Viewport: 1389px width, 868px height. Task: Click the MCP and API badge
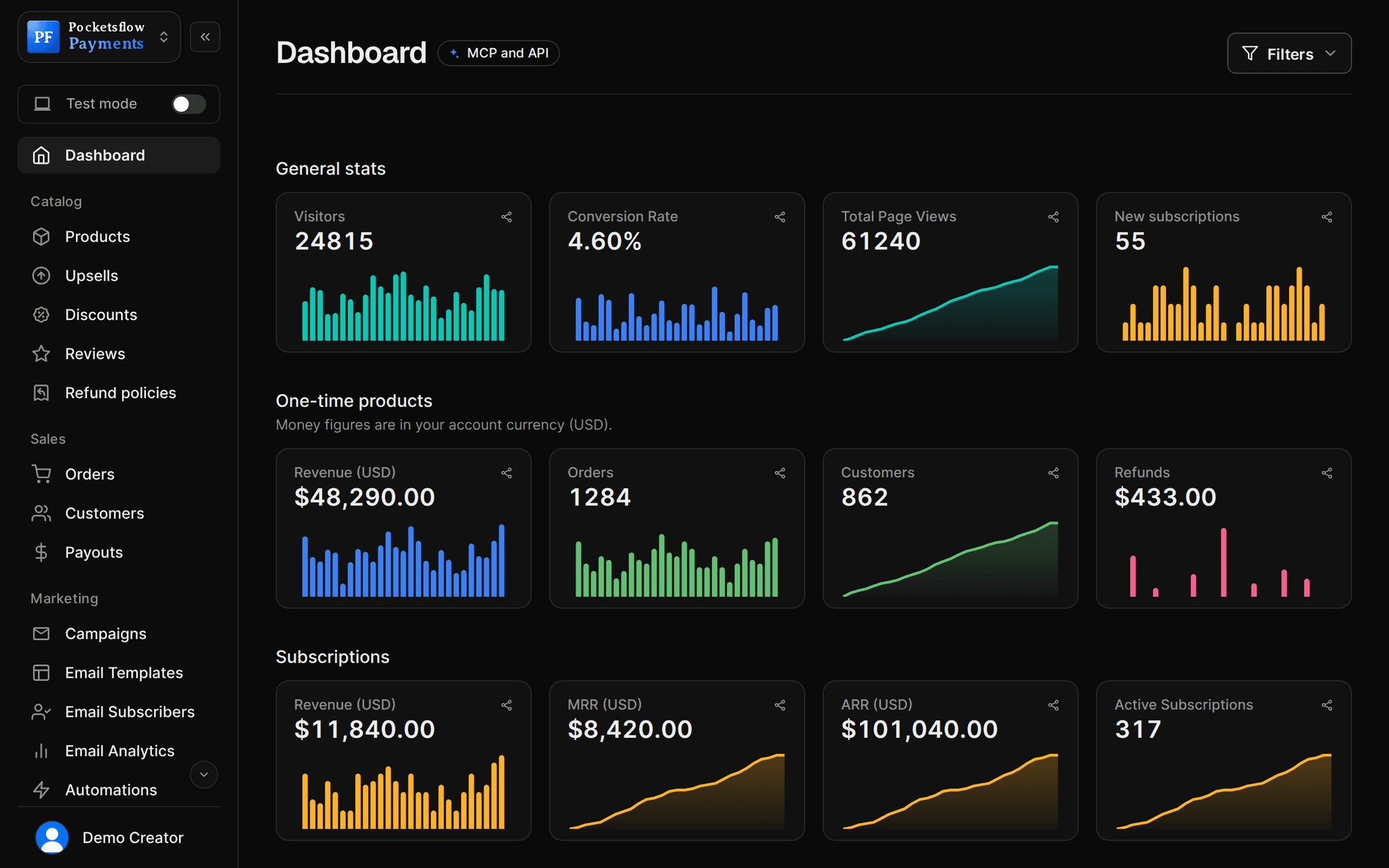[498, 53]
